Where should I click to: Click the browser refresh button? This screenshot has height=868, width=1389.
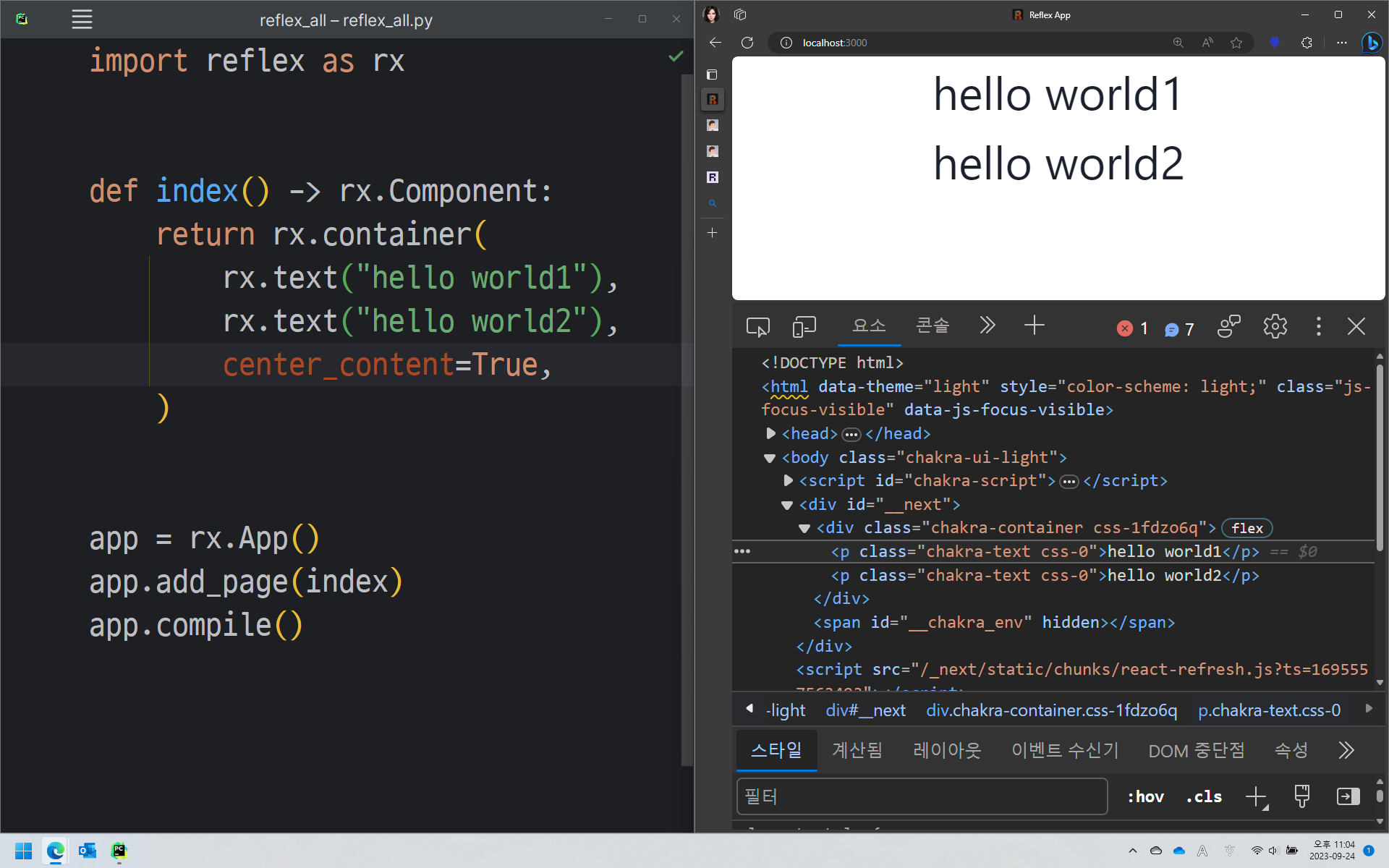[747, 43]
